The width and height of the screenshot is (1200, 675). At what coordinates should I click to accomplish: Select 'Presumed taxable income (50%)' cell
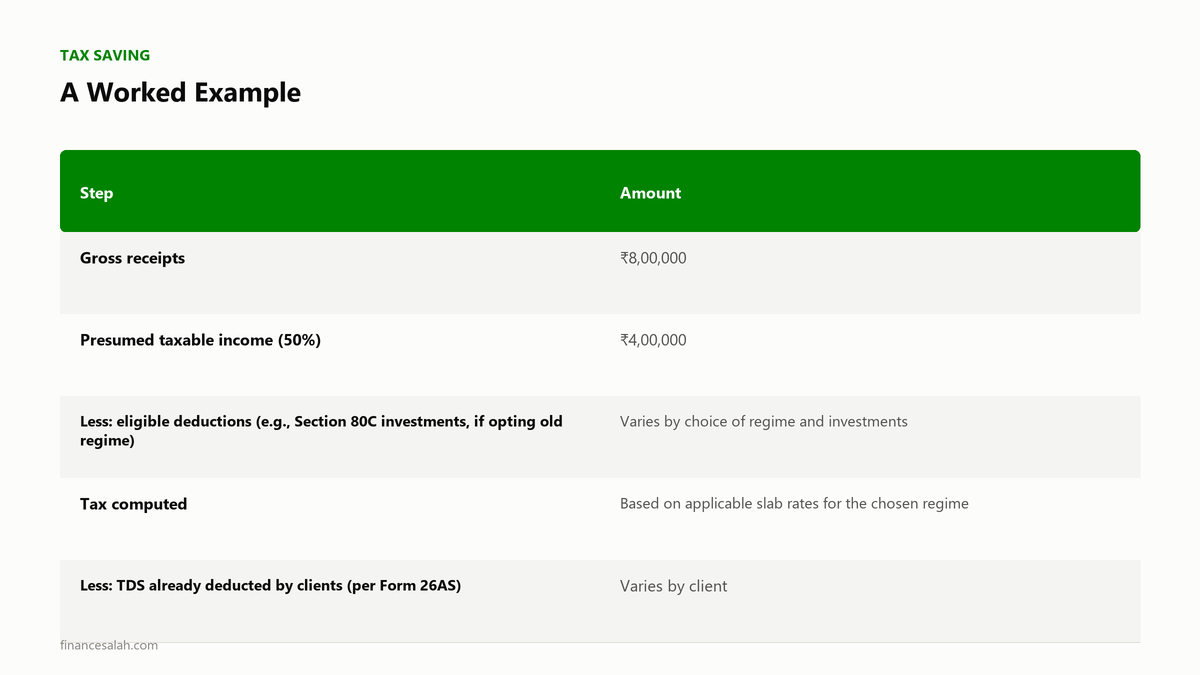click(x=200, y=340)
